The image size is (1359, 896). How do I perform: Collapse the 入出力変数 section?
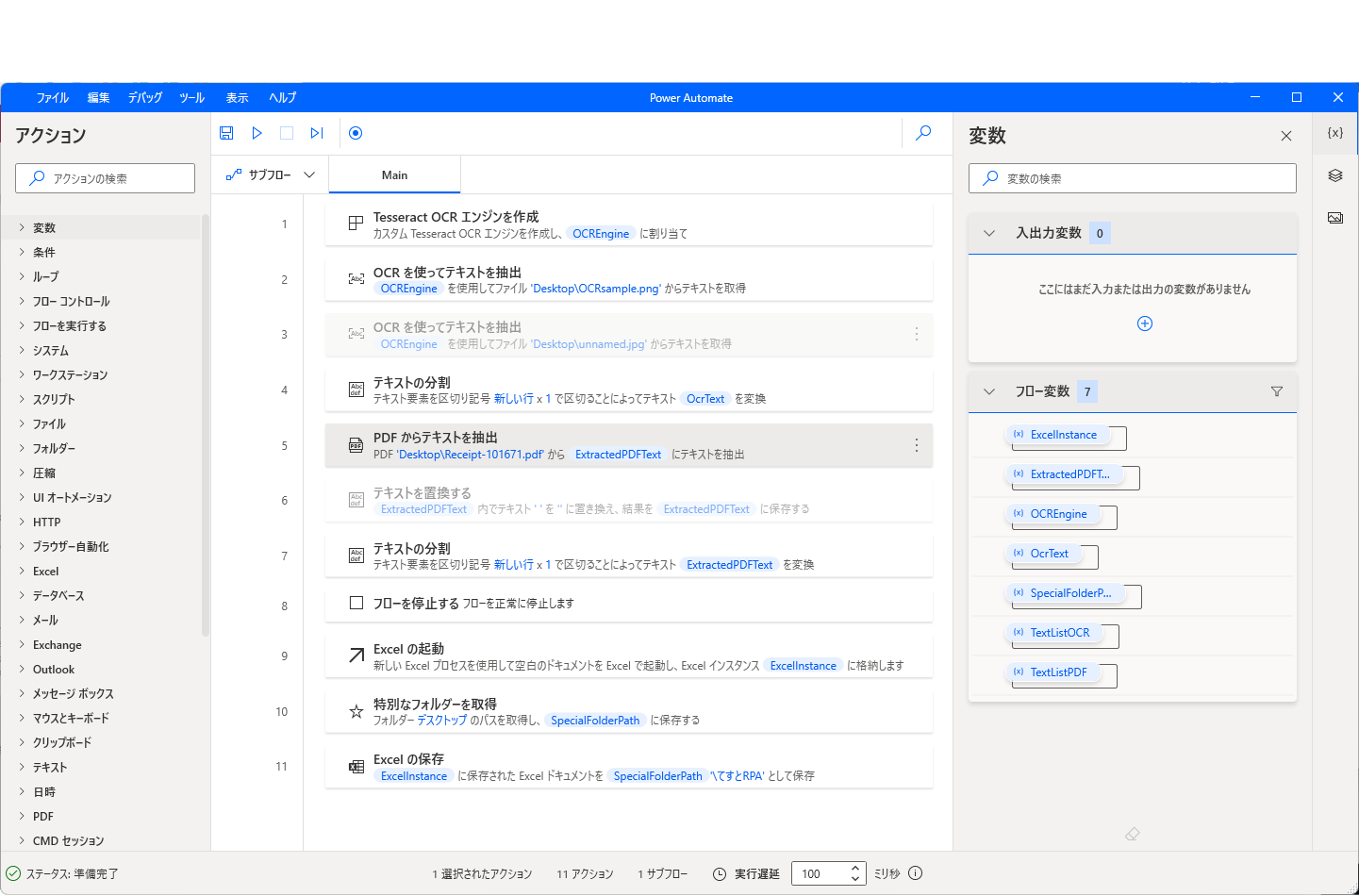point(989,233)
